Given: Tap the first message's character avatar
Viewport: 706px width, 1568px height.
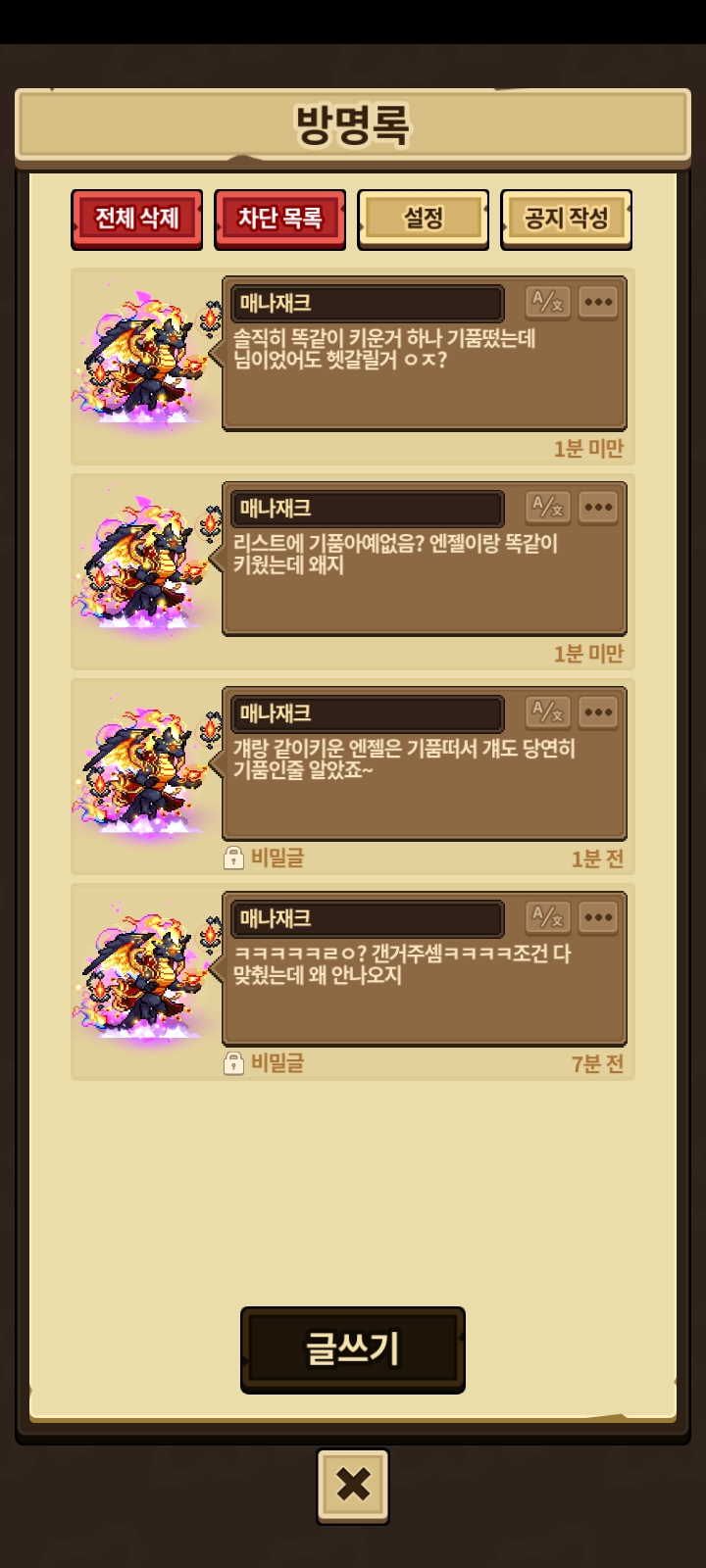Looking at the screenshot, I should point(147,358).
